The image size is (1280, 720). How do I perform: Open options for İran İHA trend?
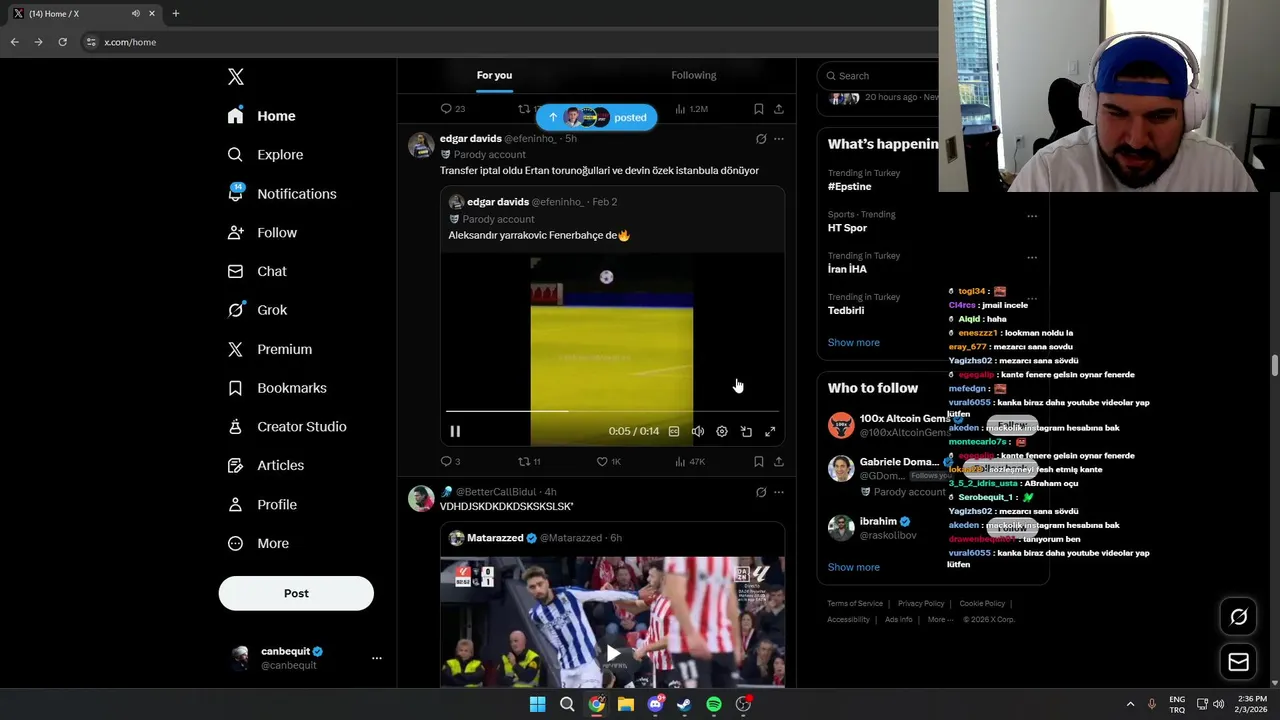click(x=1032, y=257)
